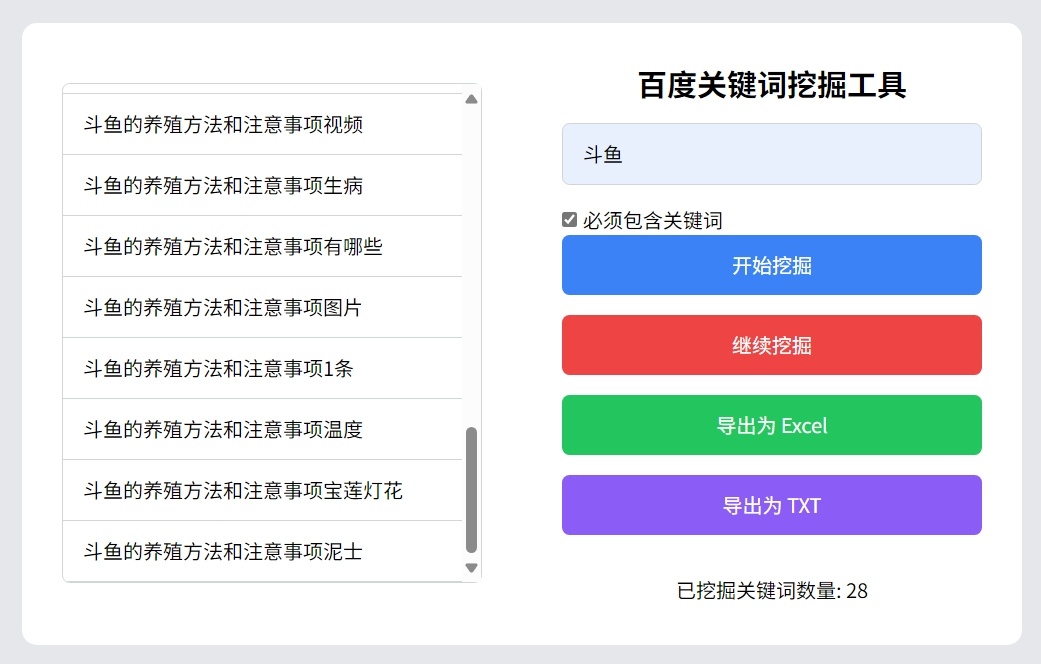The image size is (1041, 664).
Task: Export results with 导出为 Excel
Action: point(771,425)
